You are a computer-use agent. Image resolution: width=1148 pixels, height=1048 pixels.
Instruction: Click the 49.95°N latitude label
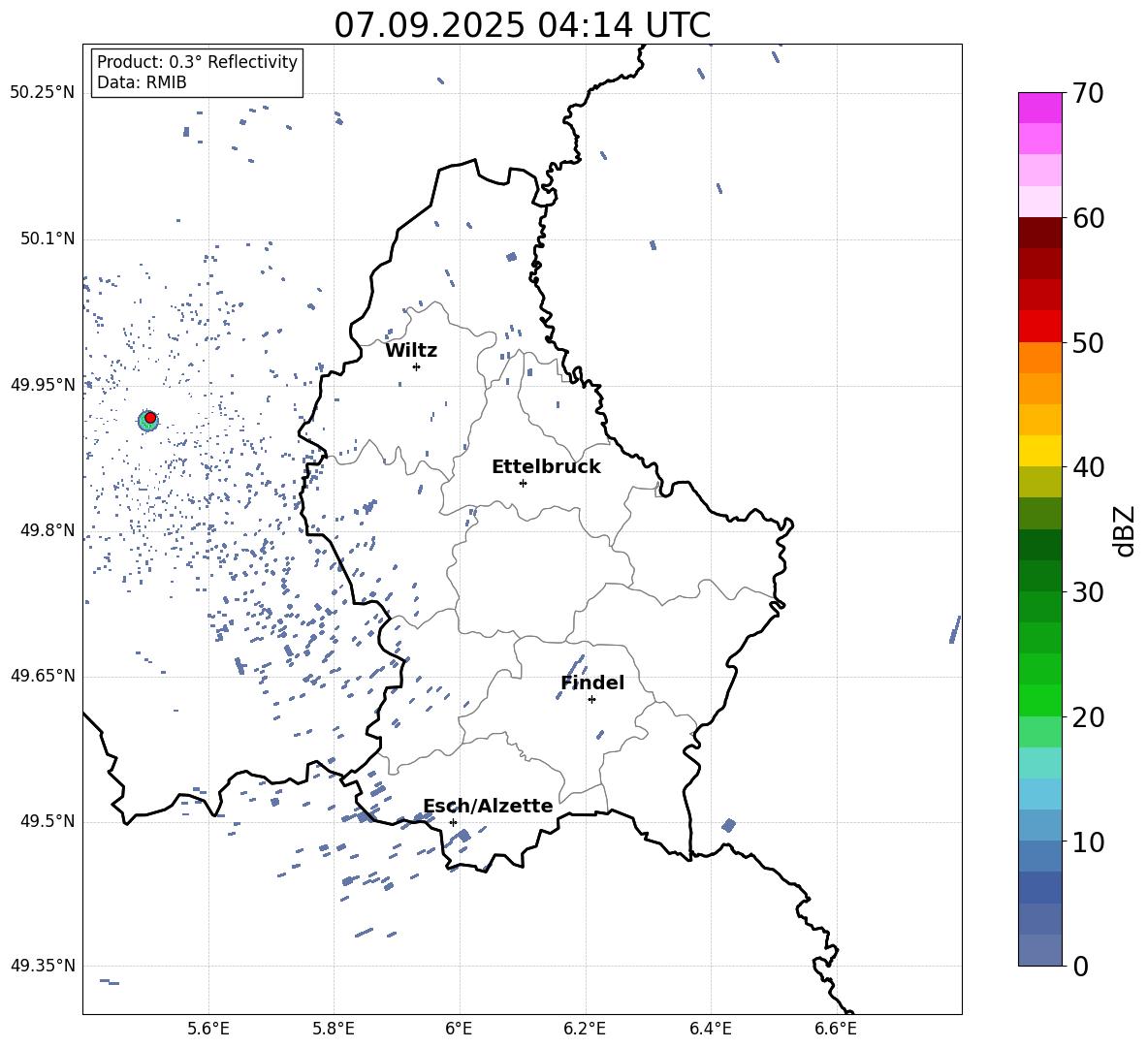click(43, 386)
